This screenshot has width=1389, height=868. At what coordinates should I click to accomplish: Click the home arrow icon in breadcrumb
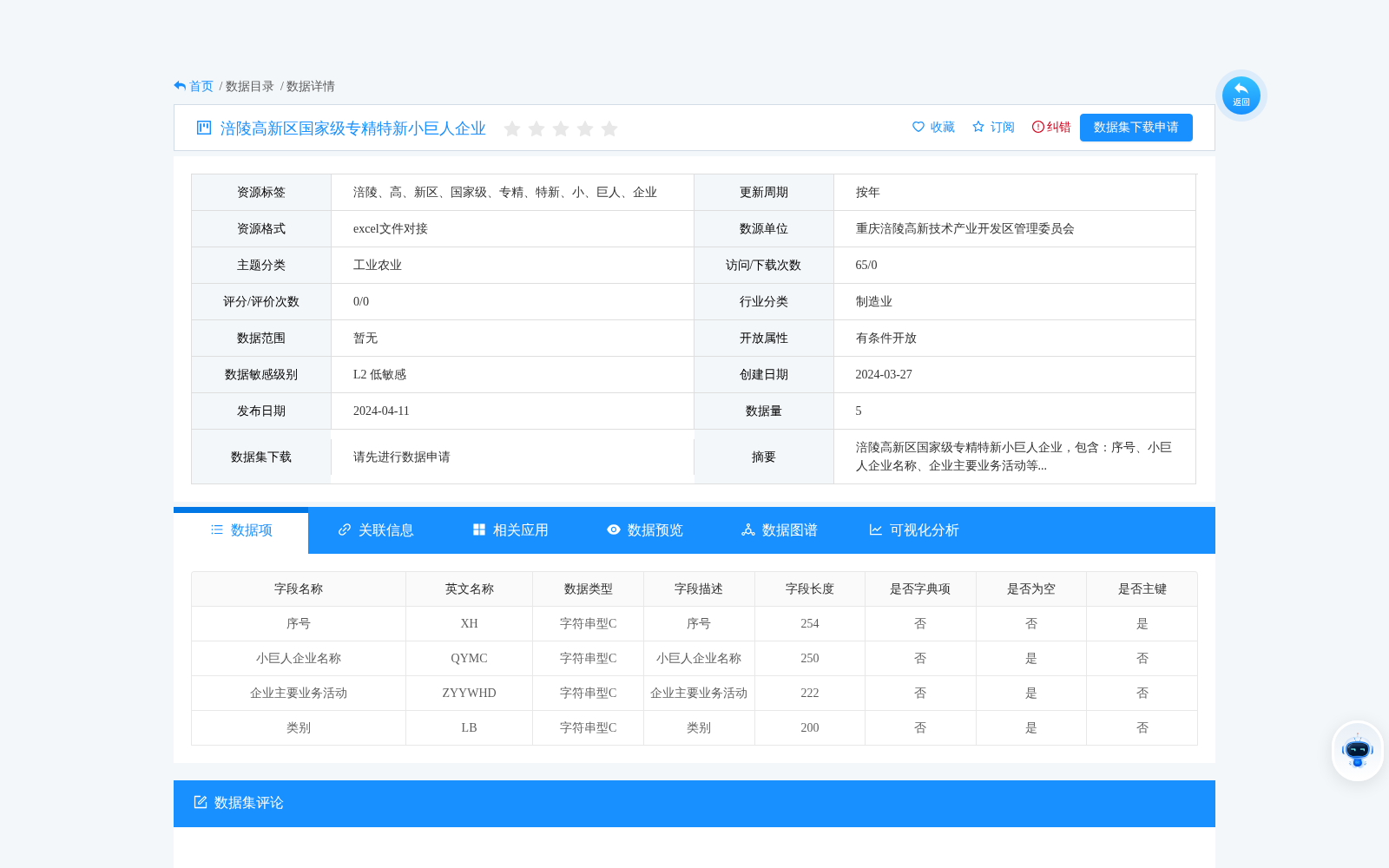point(180,86)
